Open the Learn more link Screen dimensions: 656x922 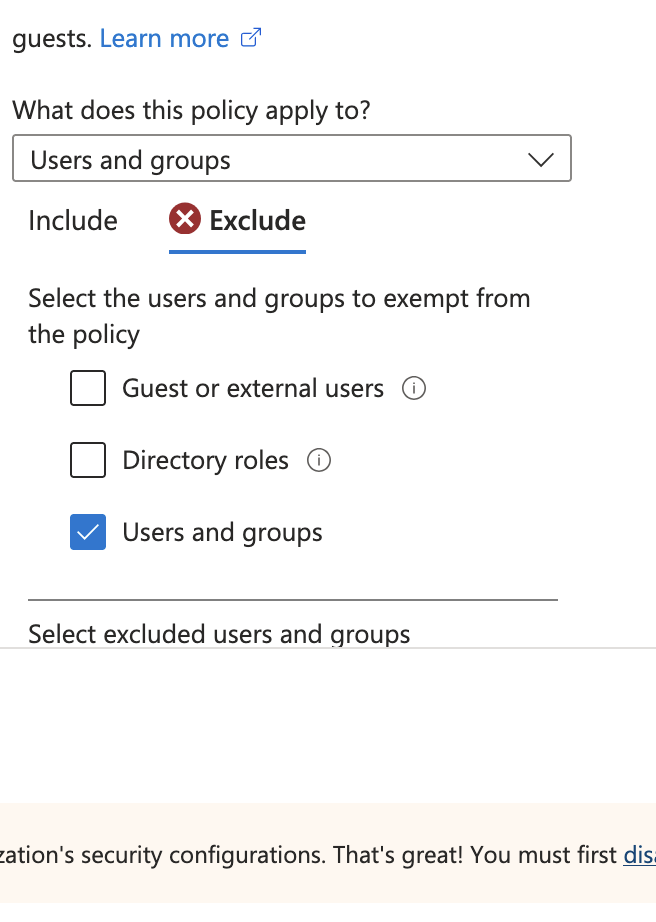coord(164,39)
